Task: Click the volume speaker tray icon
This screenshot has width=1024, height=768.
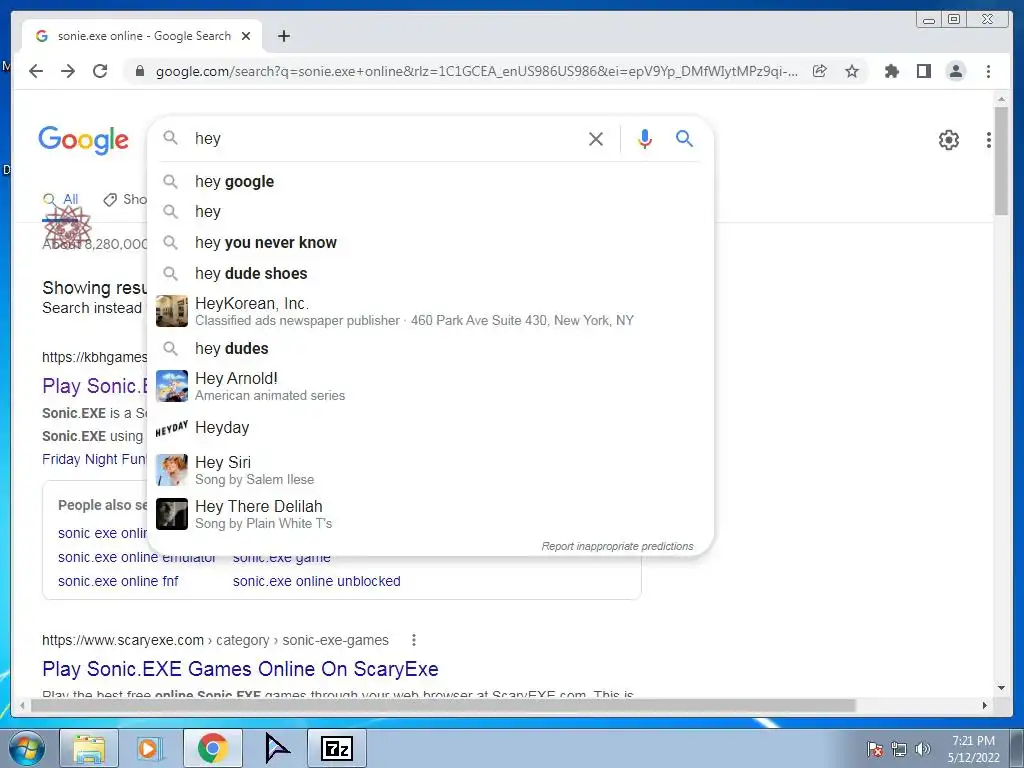Action: tap(922, 749)
